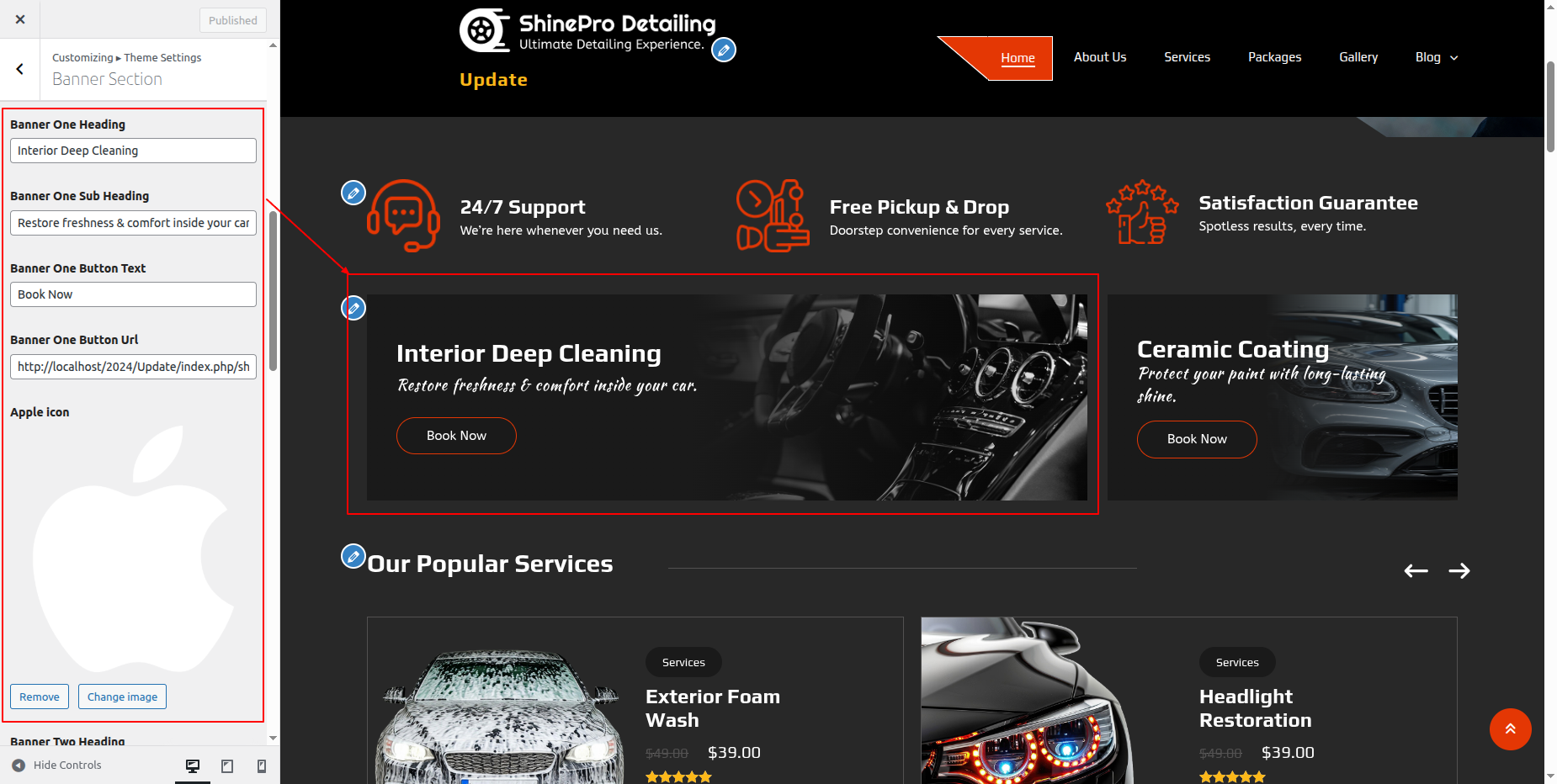The width and height of the screenshot is (1557, 784).
Task: Click the customizer panel scrollbar thumb
Action: [273, 290]
